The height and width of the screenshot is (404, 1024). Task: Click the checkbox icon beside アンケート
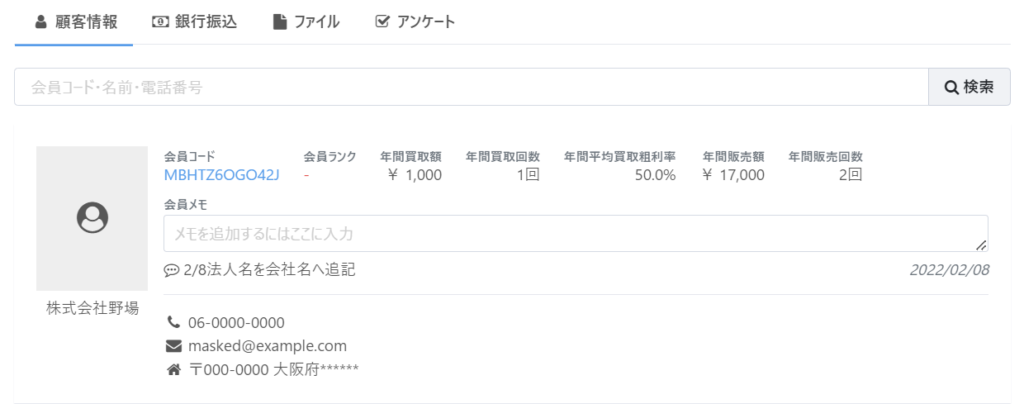click(382, 22)
